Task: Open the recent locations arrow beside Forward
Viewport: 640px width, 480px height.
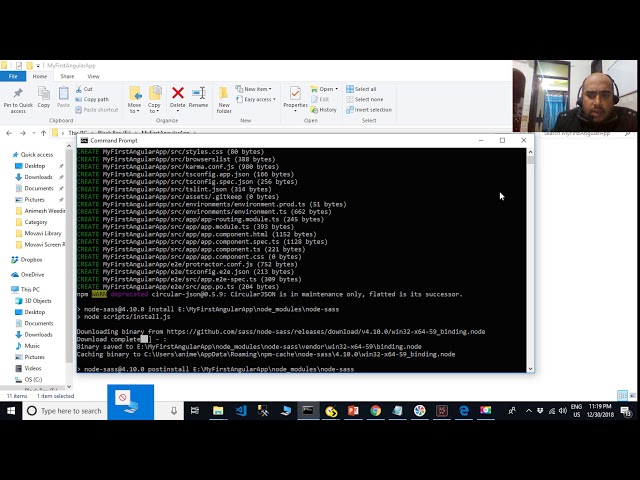Action: point(33,133)
